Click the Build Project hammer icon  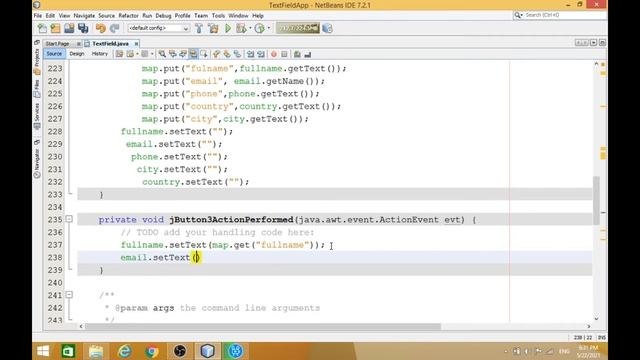pyautogui.click(x=199, y=28)
